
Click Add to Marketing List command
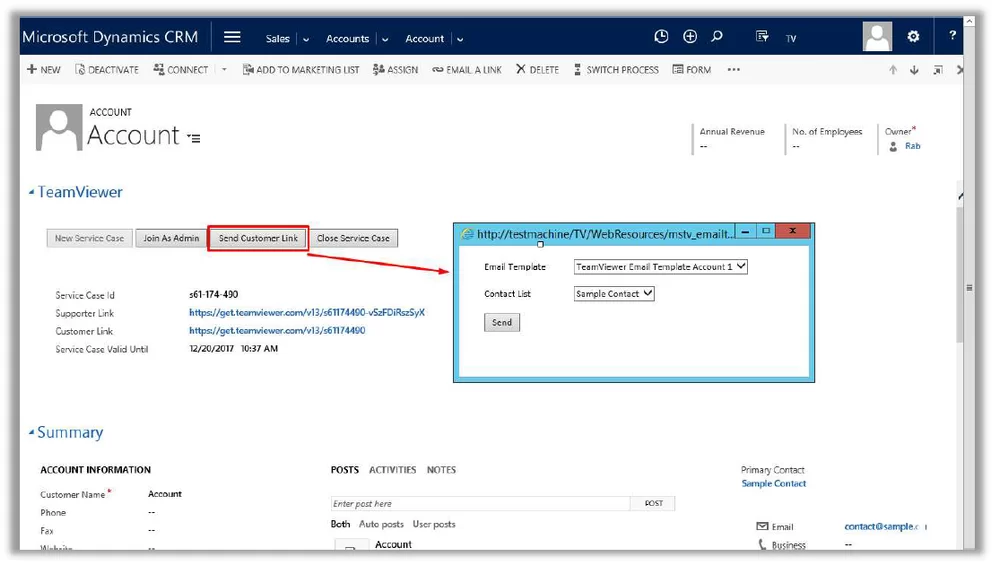(301, 70)
